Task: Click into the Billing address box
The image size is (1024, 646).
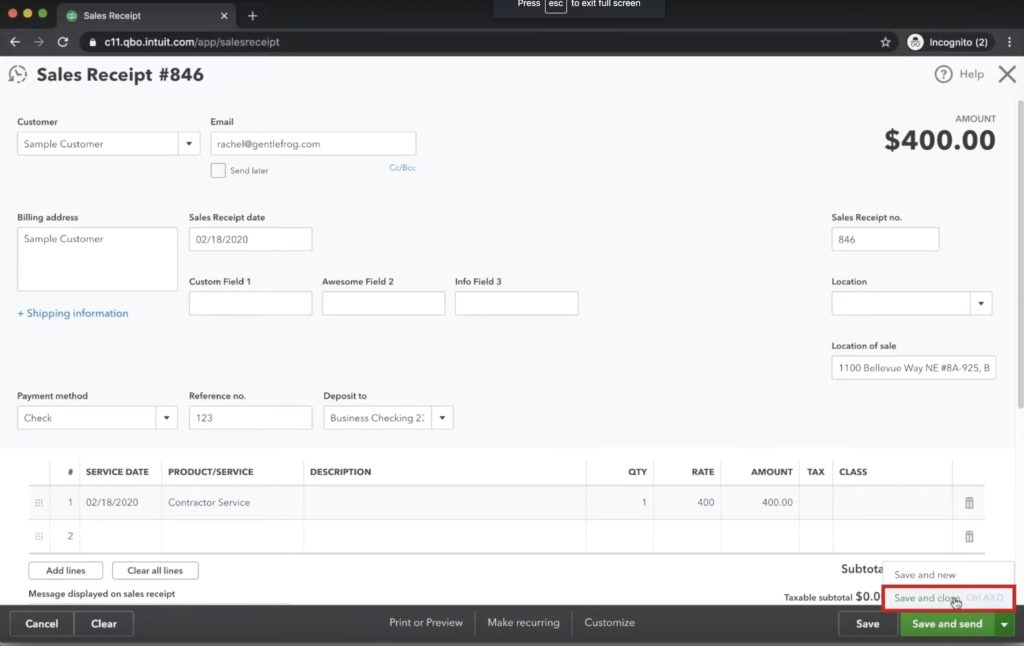Action: [x=97, y=259]
